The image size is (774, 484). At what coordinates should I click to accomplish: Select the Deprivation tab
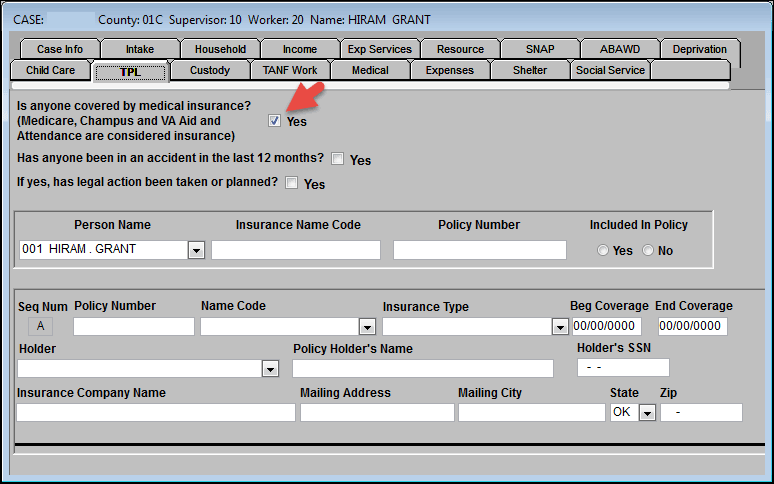(699, 49)
